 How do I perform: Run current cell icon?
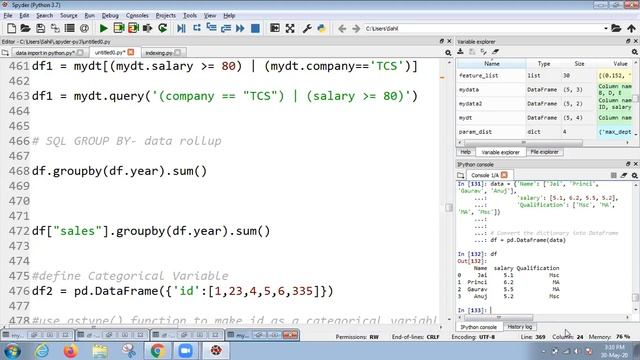click(x=119, y=28)
